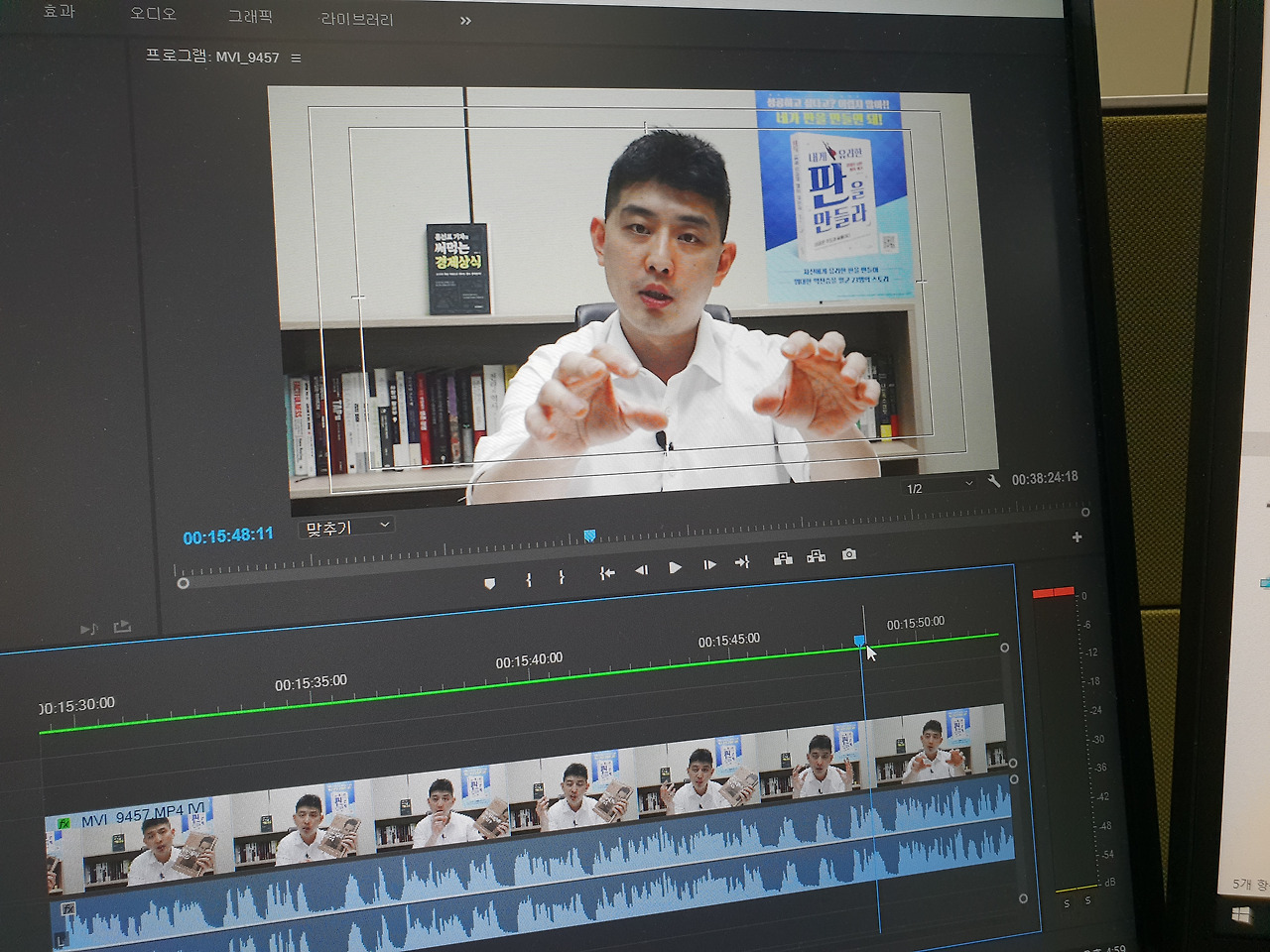Open the 1/2 playback resolution dropdown
This screenshot has width=1270, height=952.
tap(939, 487)
